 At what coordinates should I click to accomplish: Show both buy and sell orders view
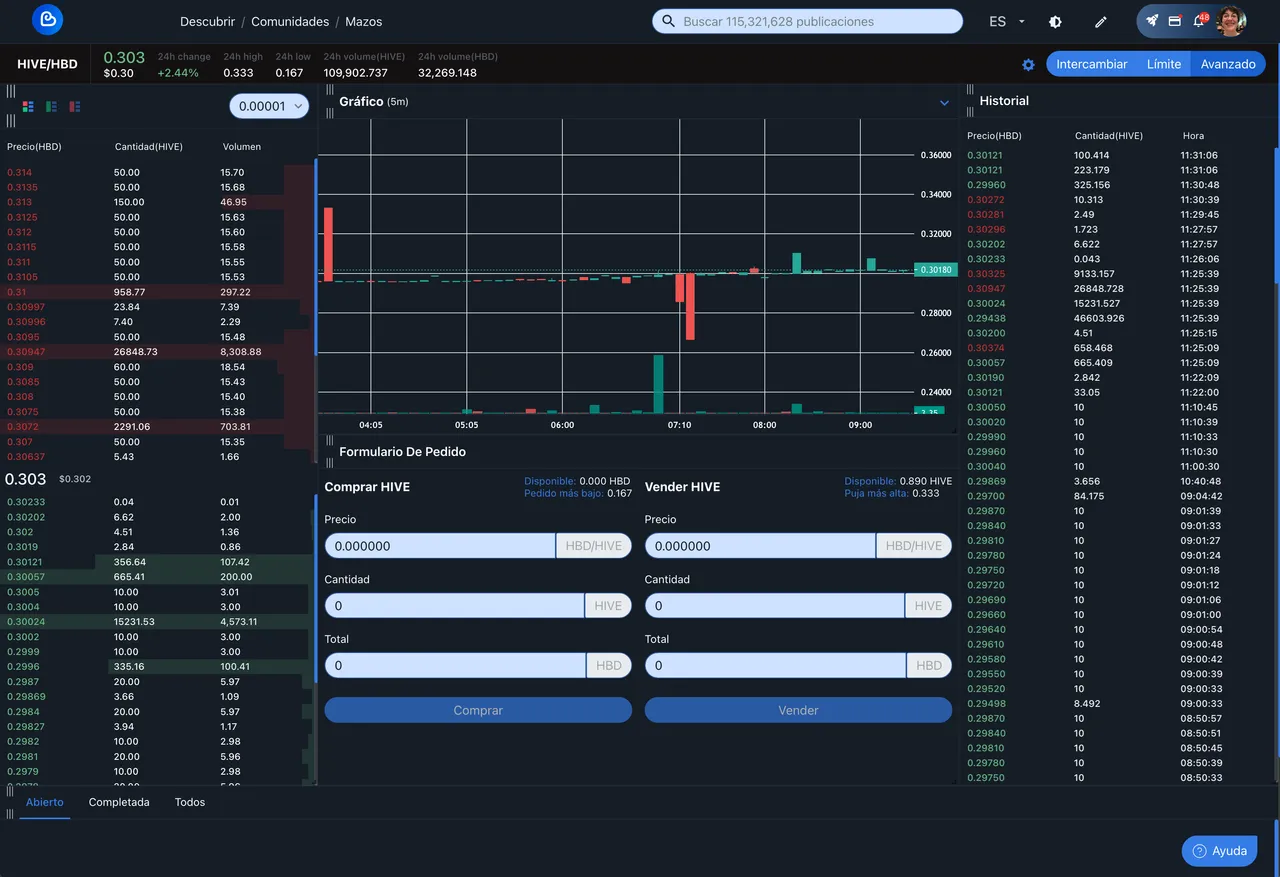pyautogui.click(x=28, y=106)
